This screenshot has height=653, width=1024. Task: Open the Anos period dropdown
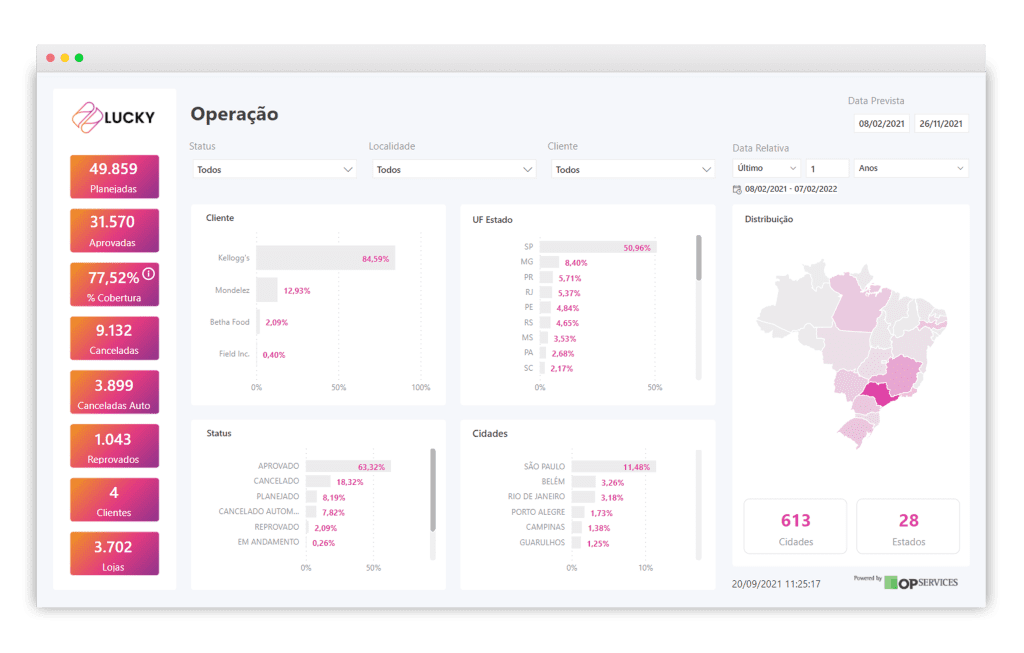pos(910,168)
